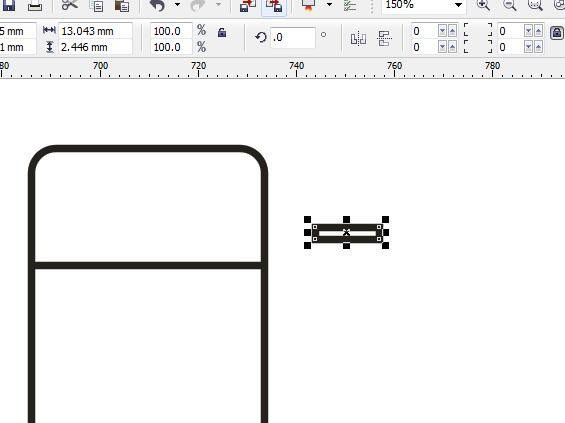Open the undo history dropdown arrow

point(177,5)
